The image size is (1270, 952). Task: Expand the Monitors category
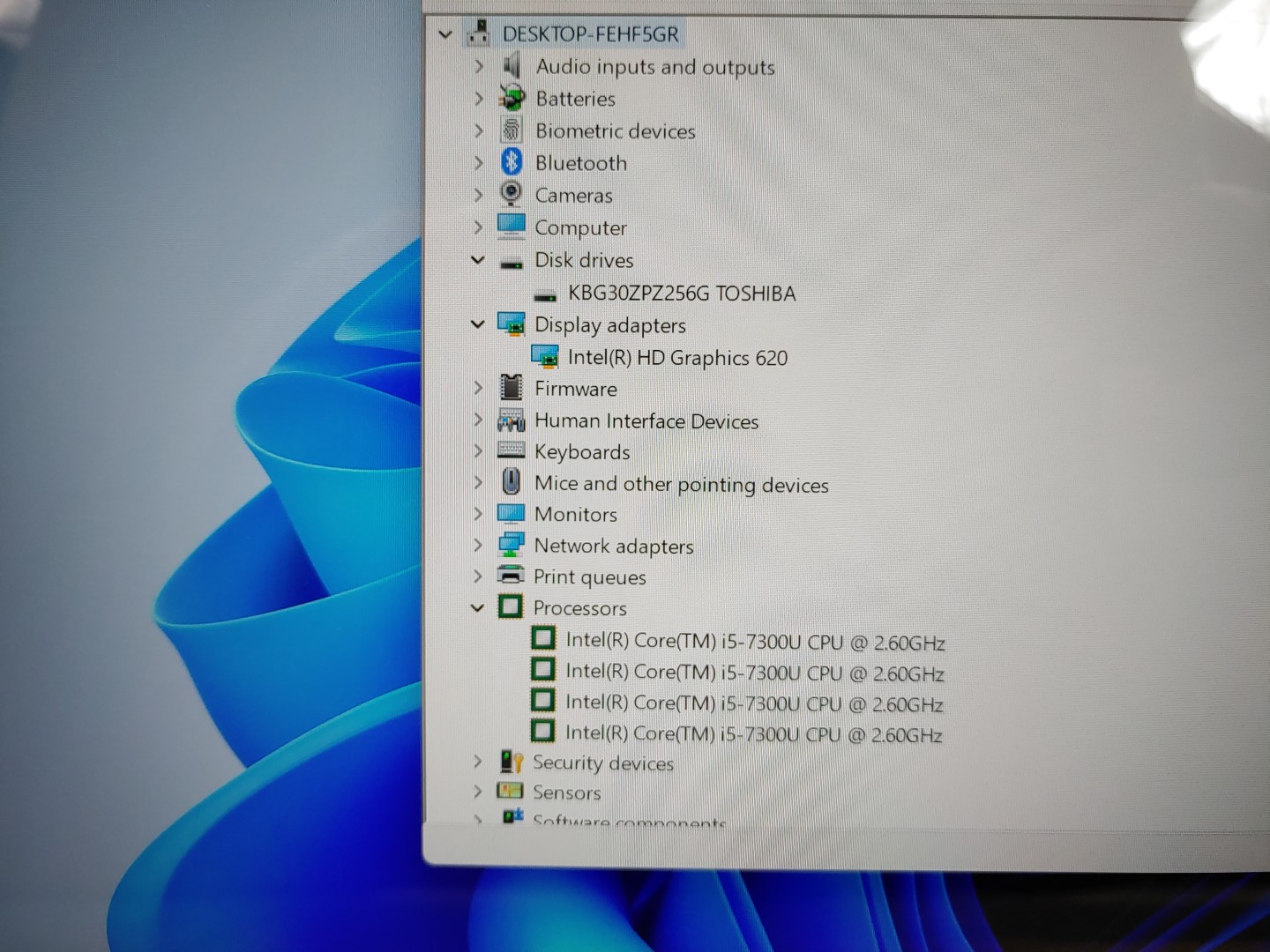(x=478, y=514)
